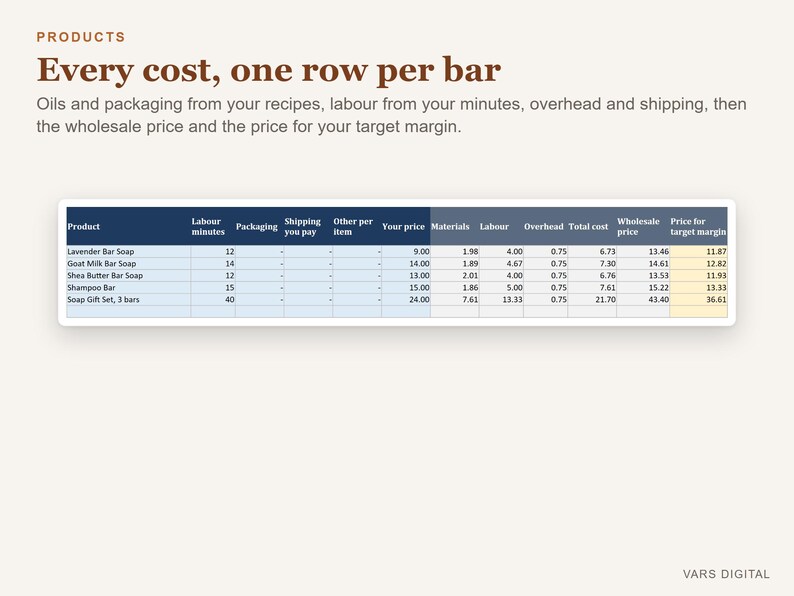Select the "Lavender Bar Soap" product cell
The image size is (794, 596).
tap(129, 252)
